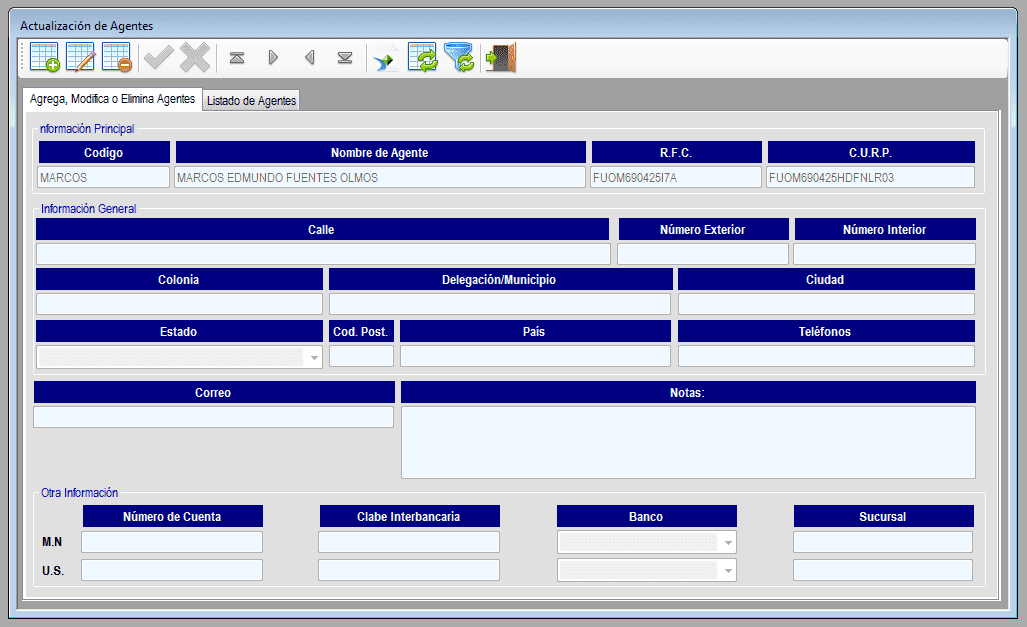Click the País input field
The width and height of the screenshot is (1027, 627).
pos(535,356)
